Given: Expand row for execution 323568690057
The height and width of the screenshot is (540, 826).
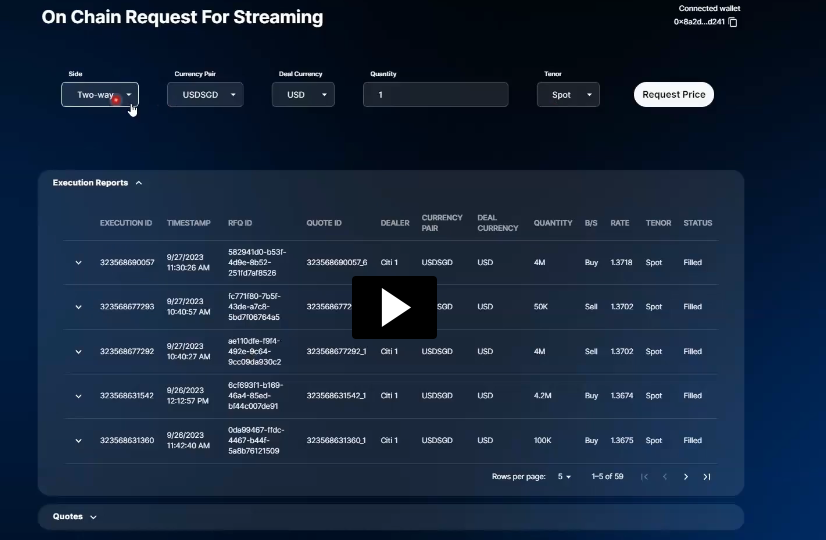Looking at the screenshot, I should (x=78, y=262).
